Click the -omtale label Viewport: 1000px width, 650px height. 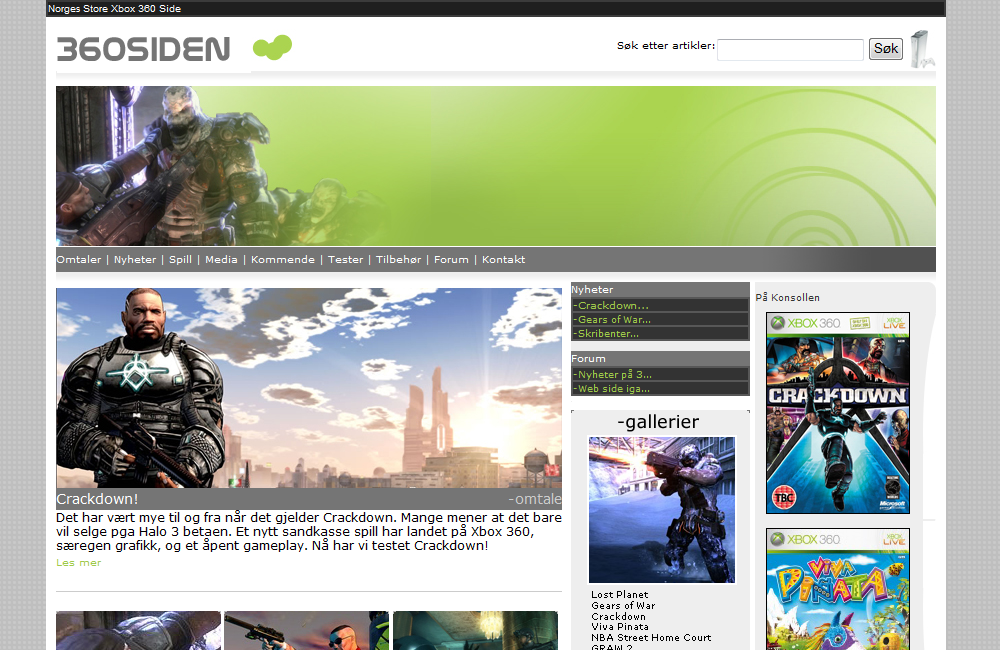point(534,499)
